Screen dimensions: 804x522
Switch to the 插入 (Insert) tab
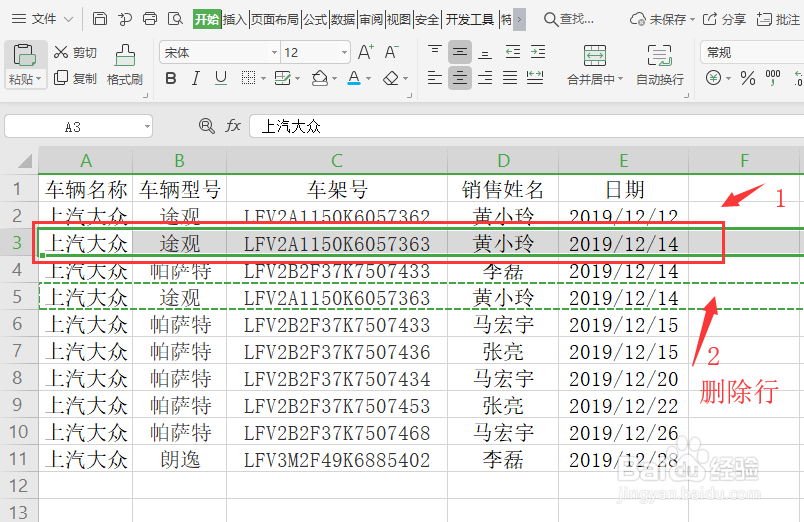[235, 19]
